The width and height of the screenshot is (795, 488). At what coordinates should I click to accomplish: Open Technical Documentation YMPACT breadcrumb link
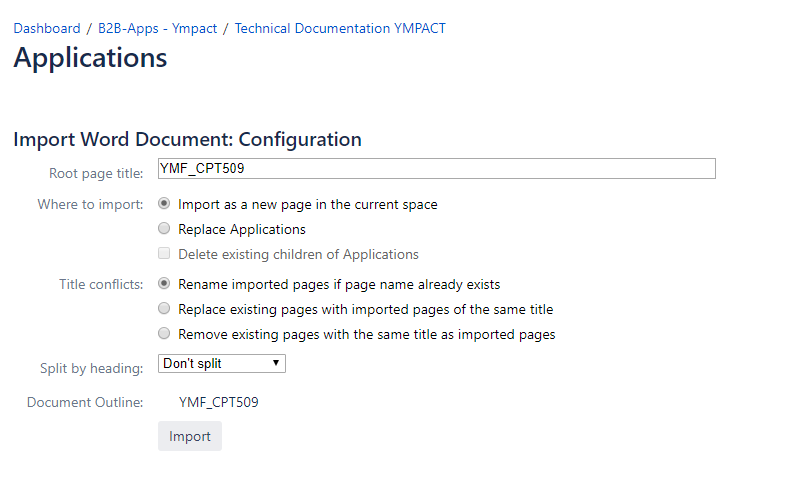coord(340,28)
